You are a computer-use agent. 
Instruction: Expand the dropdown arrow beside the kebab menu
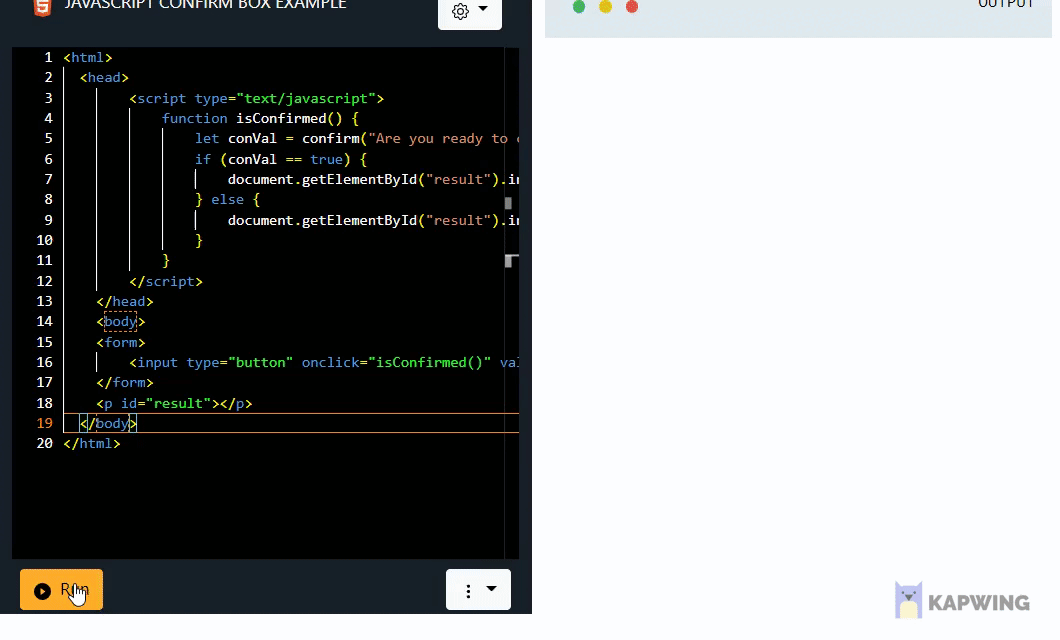pyautogui.click(x=490, y=590)
